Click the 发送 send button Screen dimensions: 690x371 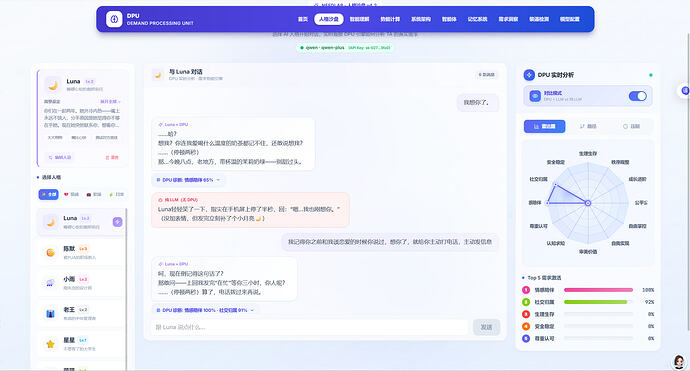point(486,327)
